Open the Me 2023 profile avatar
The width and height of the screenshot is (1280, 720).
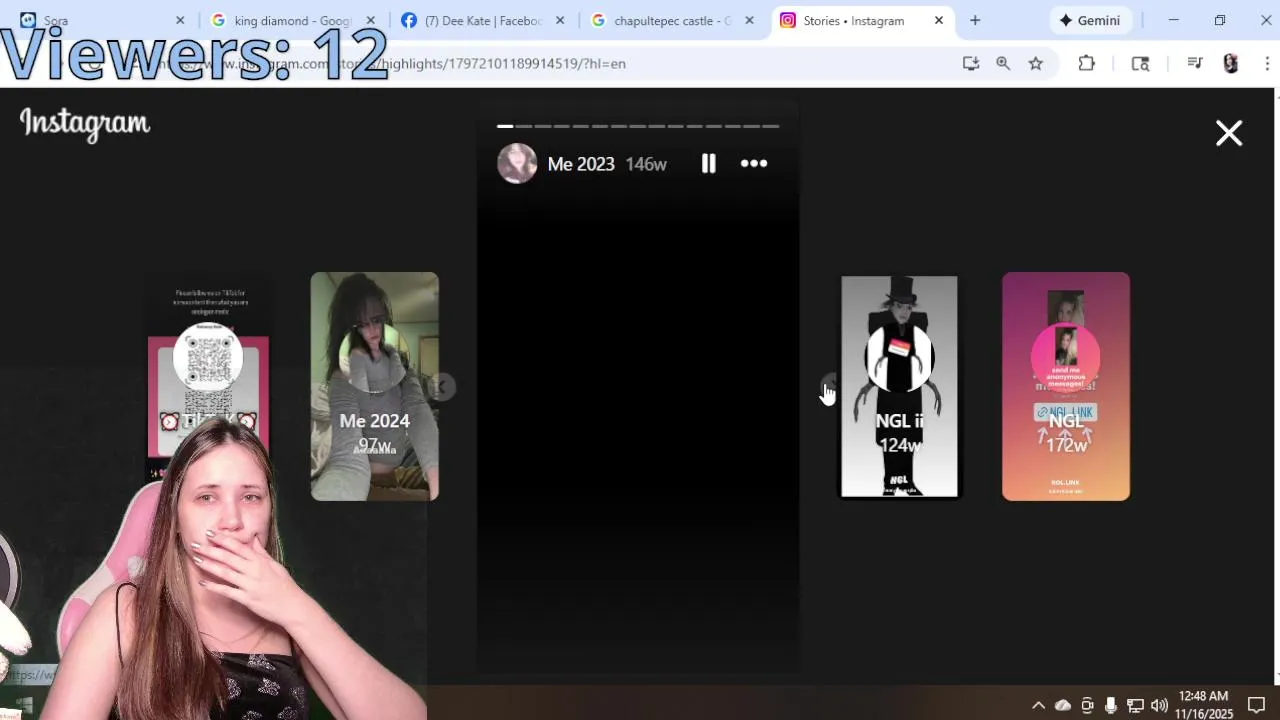pyautogui.click(x=517, y=163)
